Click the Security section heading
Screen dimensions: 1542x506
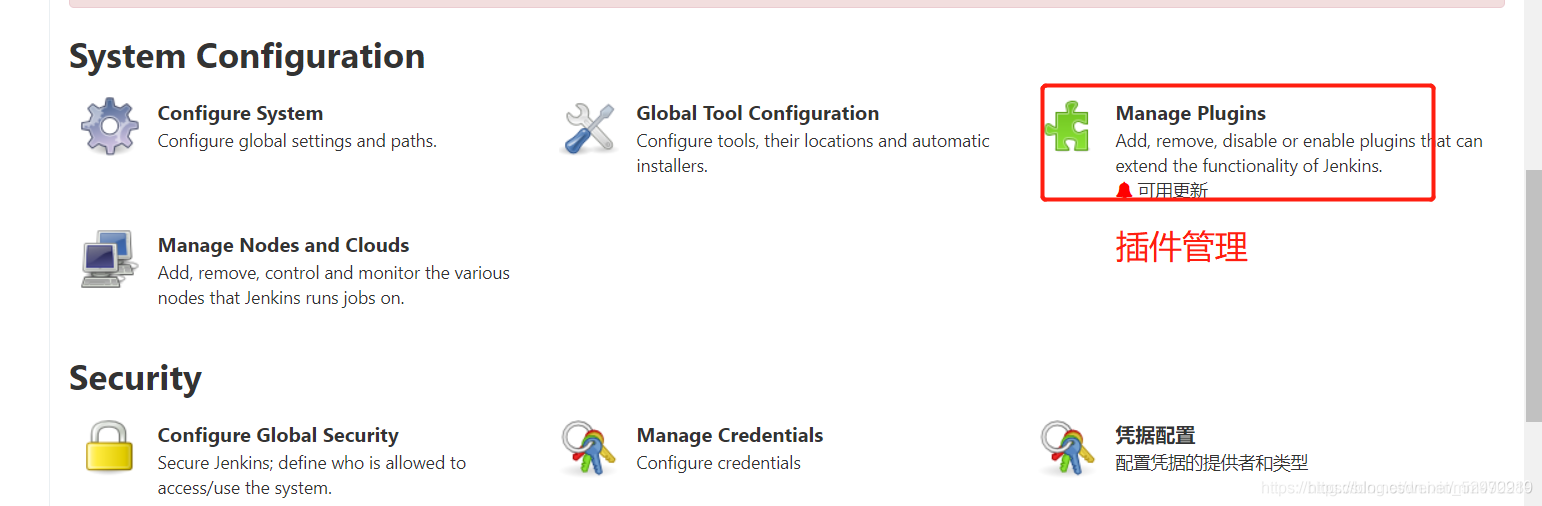click(x=135, y=378)
